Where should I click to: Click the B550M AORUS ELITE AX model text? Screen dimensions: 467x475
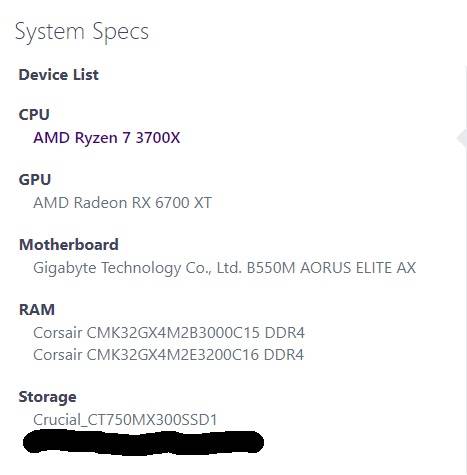[x=331, y=268]
